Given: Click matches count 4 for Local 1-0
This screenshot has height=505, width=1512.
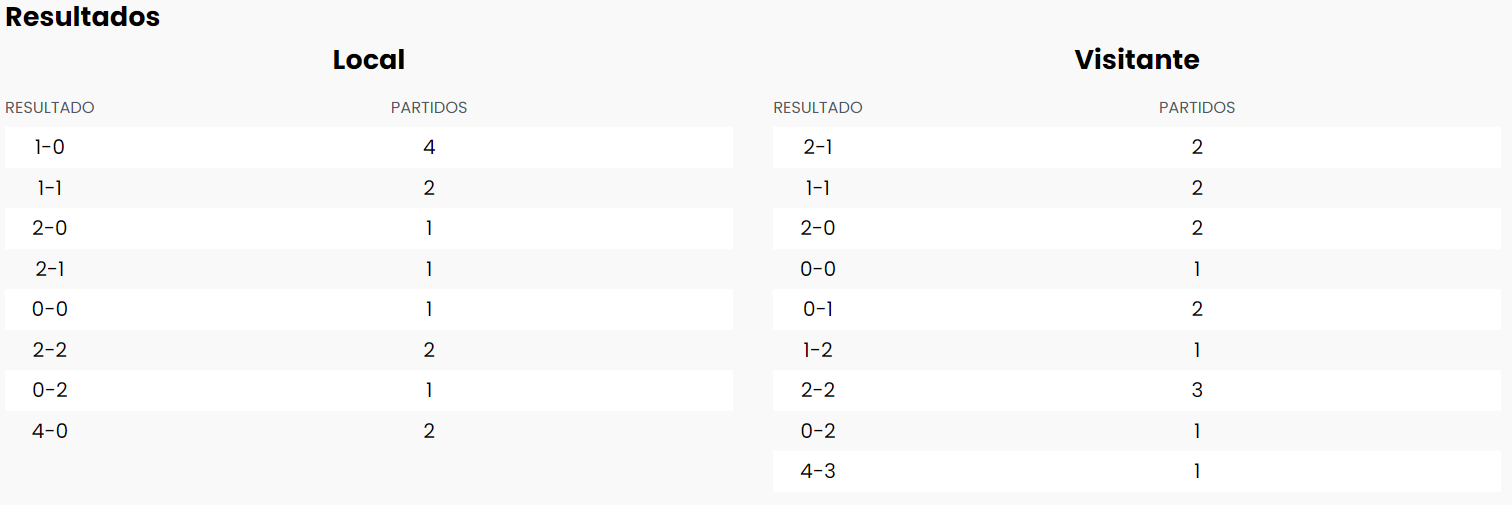Looking at the screenshot, I should [x=429, y=147].
